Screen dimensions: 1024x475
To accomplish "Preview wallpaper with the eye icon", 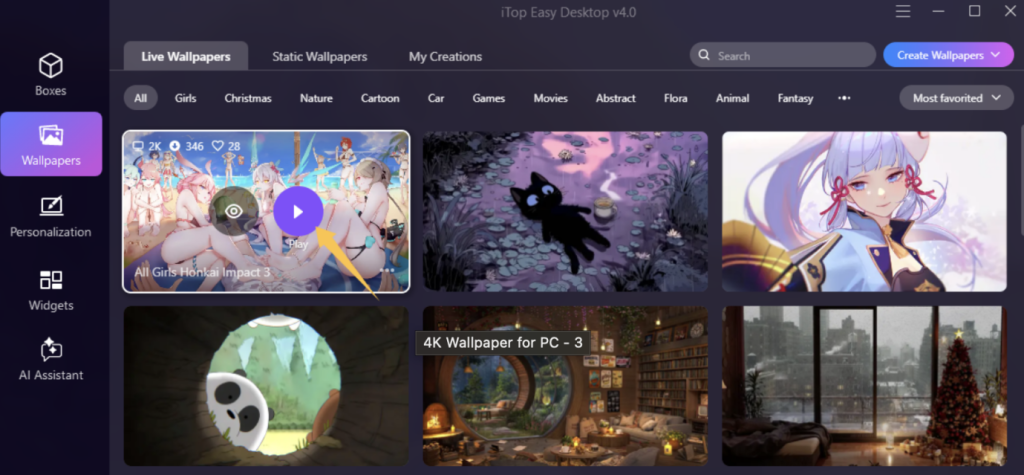I will pos(233,211).
